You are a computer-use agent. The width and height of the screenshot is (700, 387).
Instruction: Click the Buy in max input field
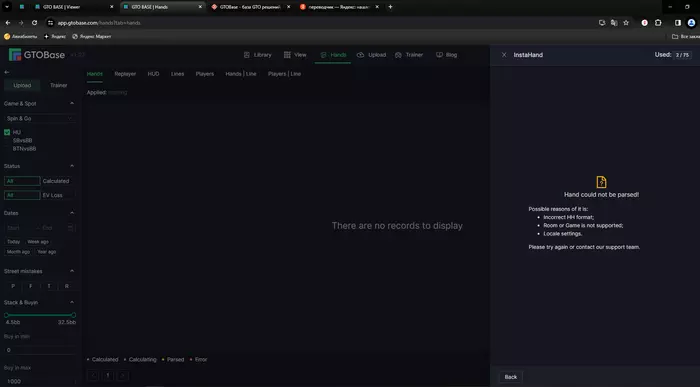pos(40,381)
